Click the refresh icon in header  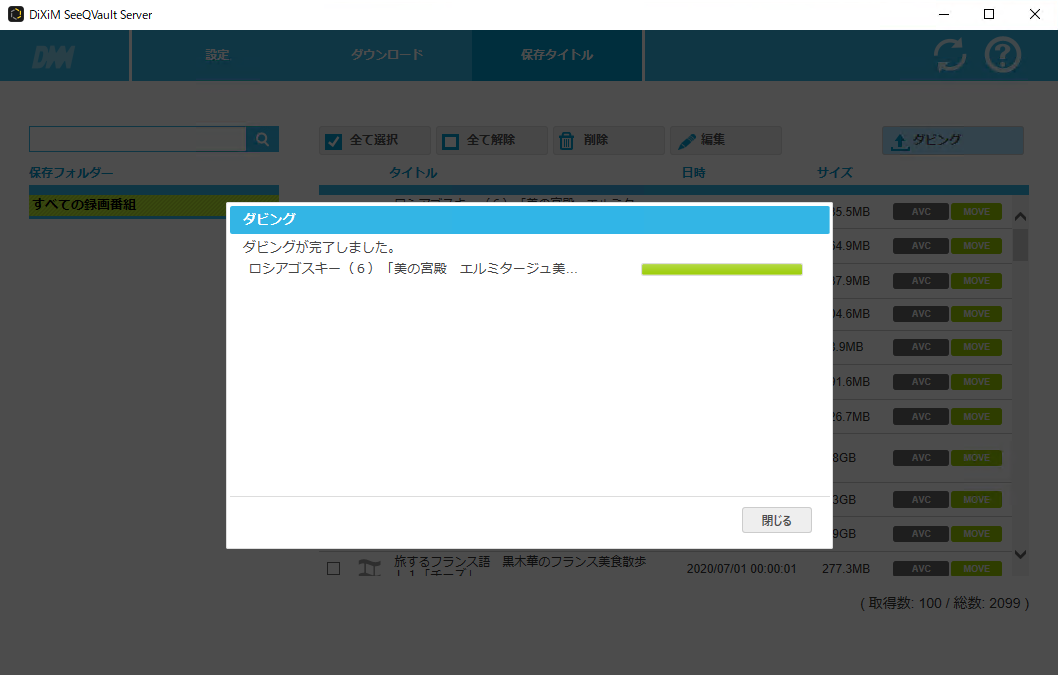[949, 55]
